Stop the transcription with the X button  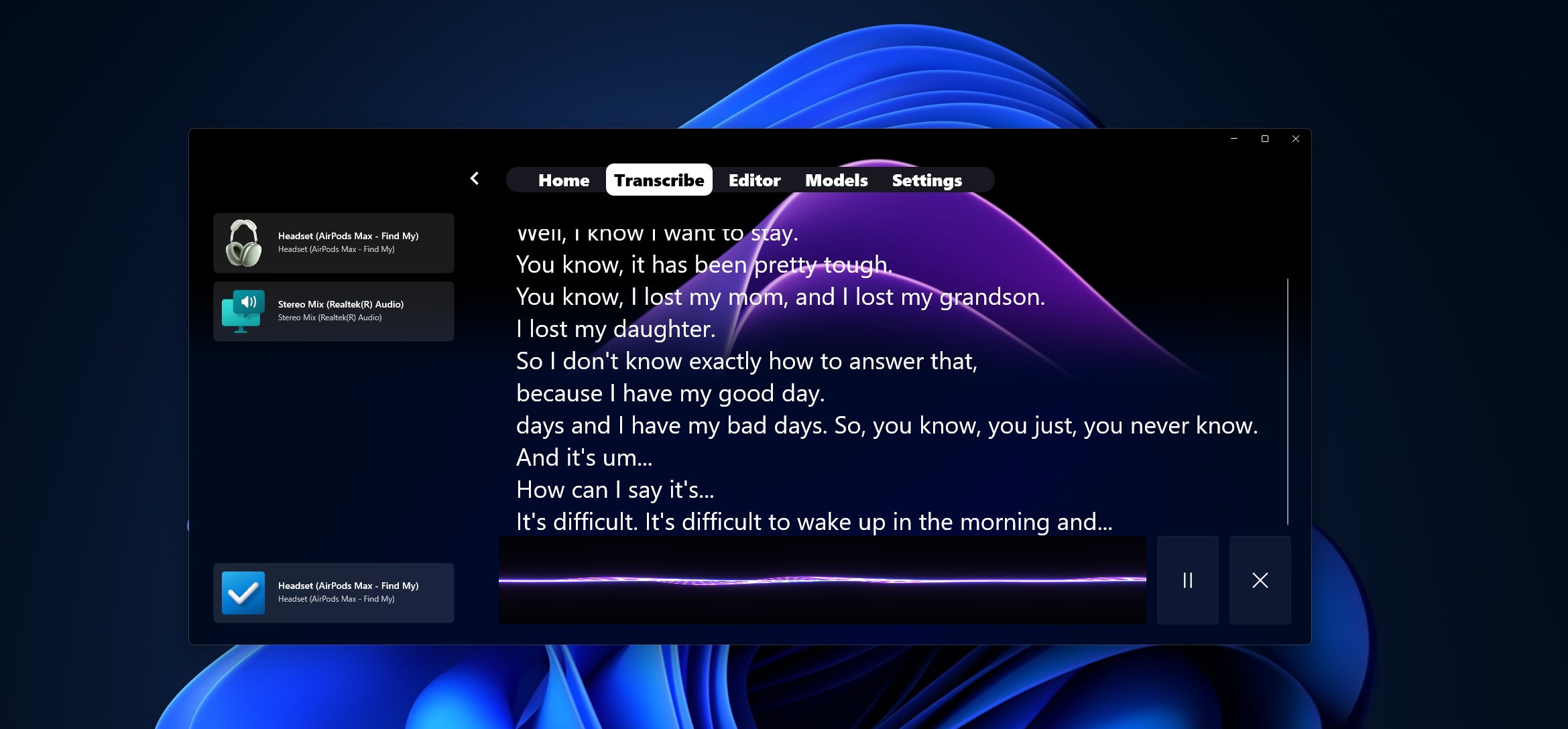click(1260, 580)
